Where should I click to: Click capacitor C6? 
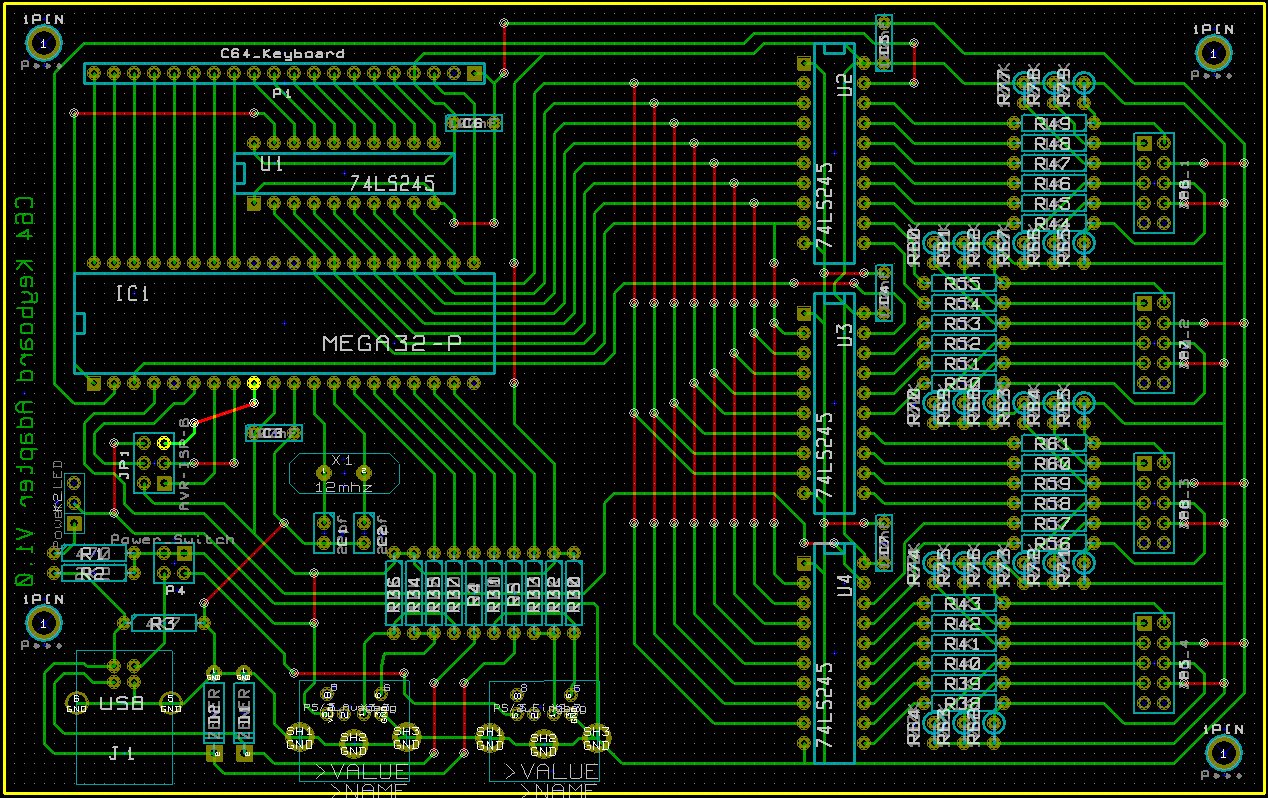point(473,123)
